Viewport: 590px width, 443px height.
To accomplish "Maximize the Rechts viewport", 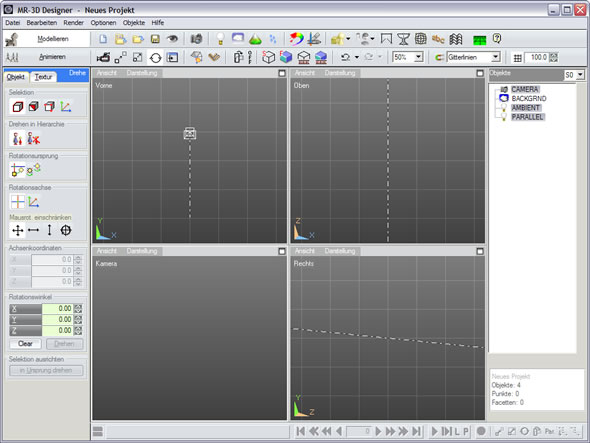I will (x=480, y=251).
